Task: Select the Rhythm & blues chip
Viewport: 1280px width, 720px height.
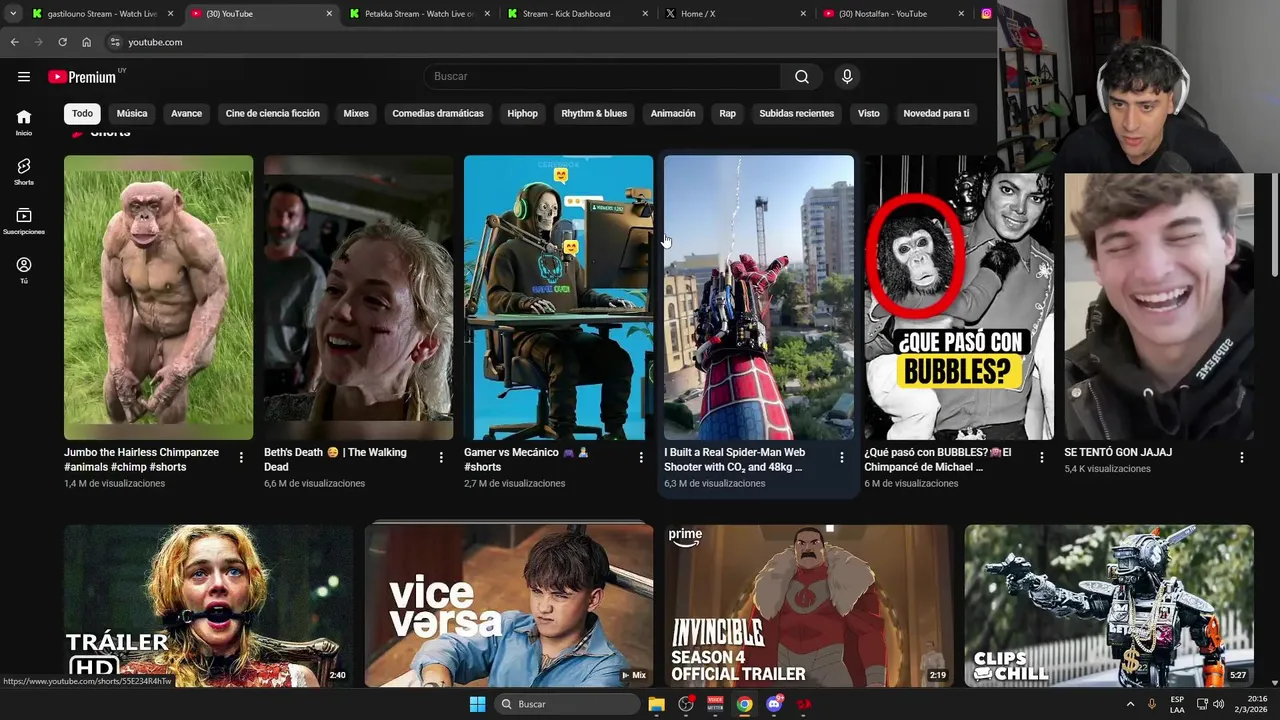Action: pyautogui.click(x=594, y=113)
